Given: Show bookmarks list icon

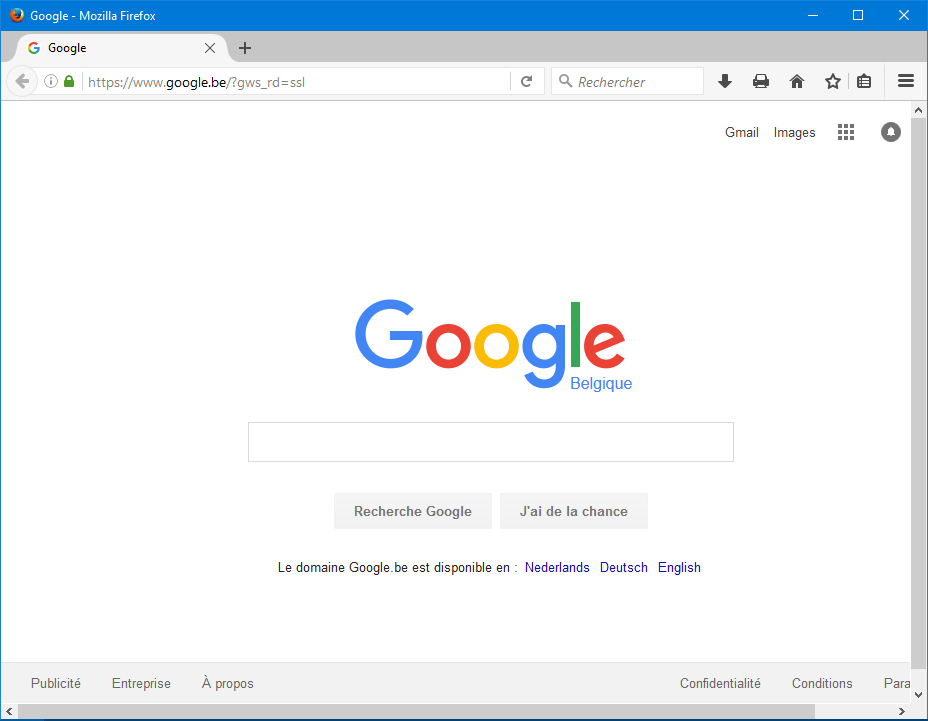Looking at the screenshot, I should coord(864,81).
